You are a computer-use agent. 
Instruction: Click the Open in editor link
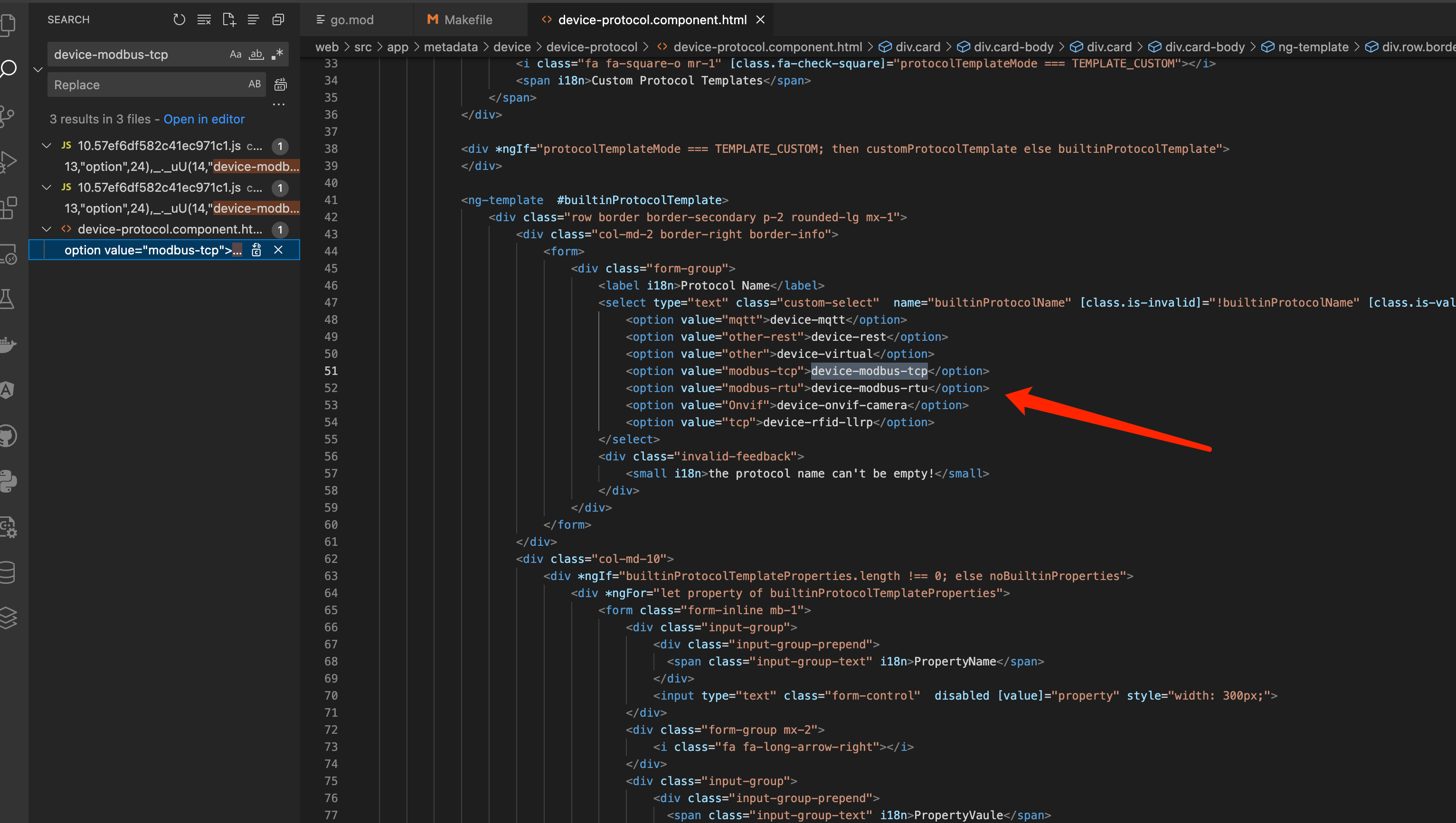coord(204,119)
